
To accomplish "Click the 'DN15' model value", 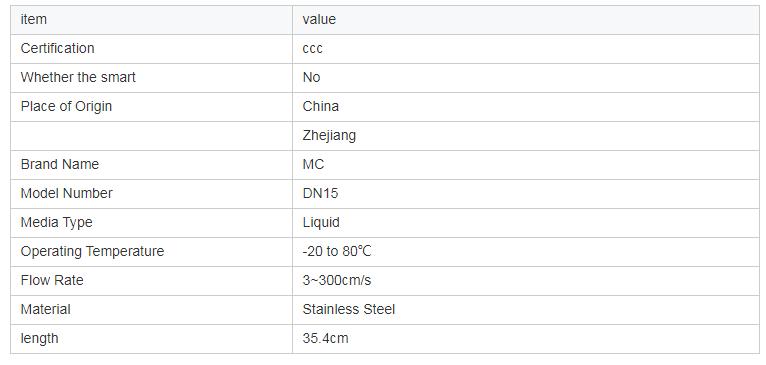I will (320, 193).
